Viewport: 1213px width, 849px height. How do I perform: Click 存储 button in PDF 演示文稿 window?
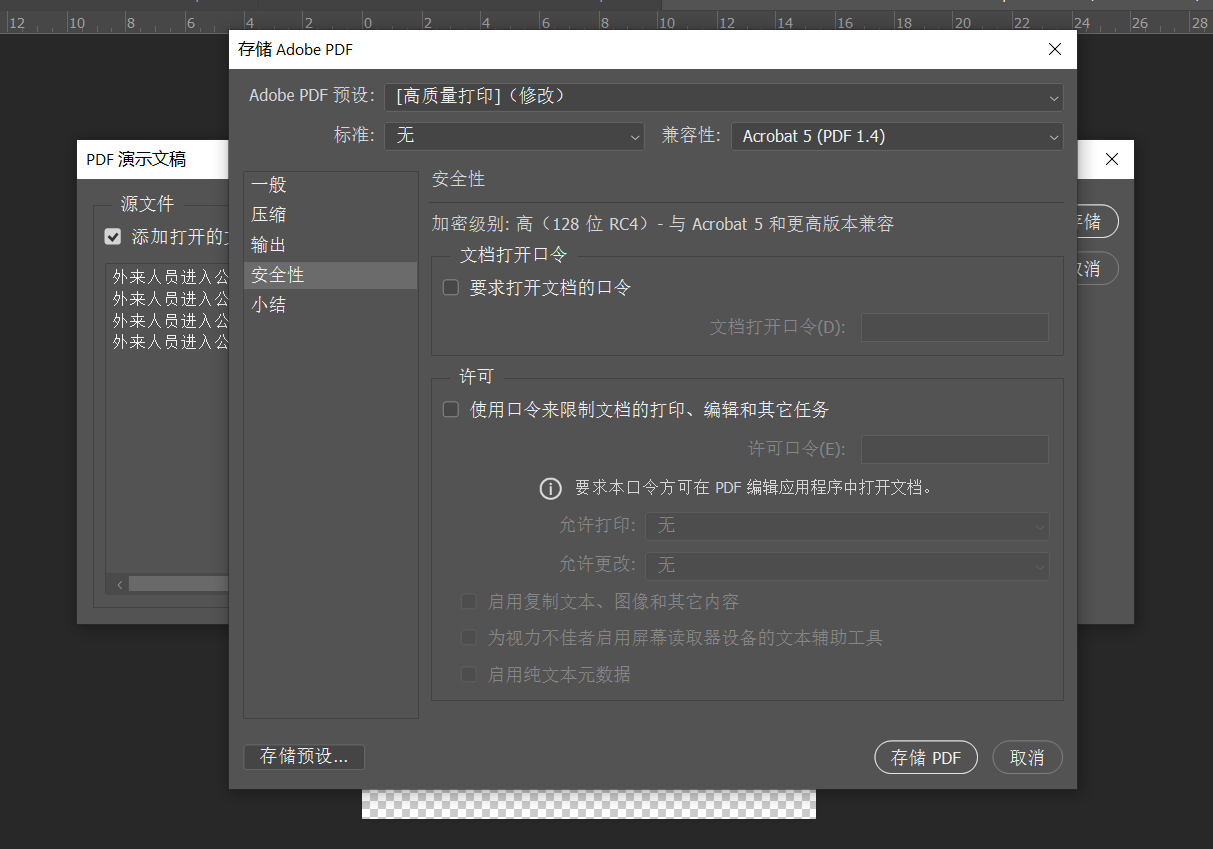click(1097, 221)
